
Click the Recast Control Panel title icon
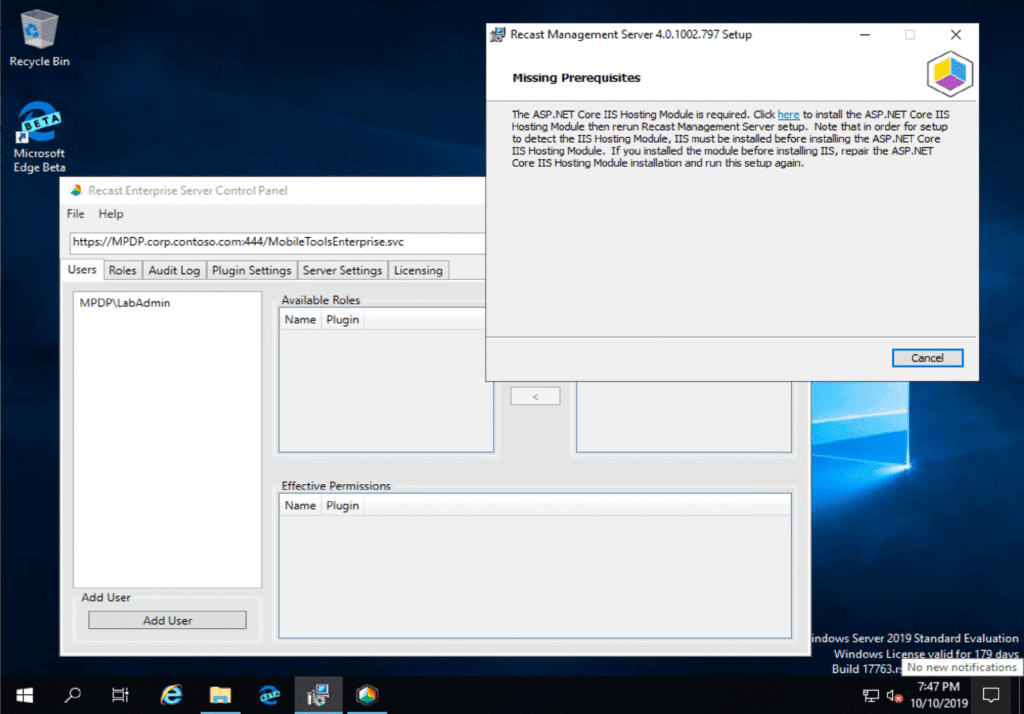pos(76,190)
